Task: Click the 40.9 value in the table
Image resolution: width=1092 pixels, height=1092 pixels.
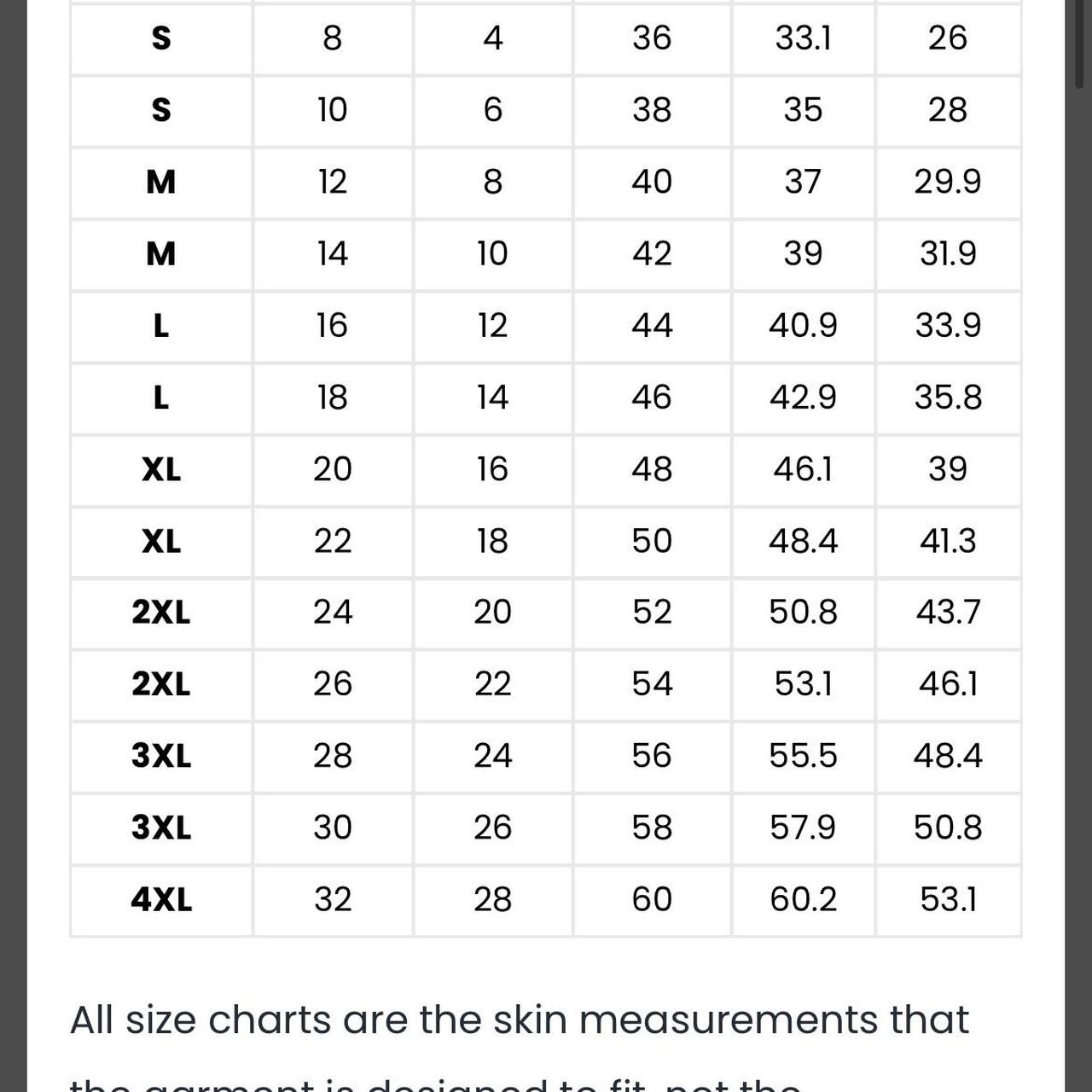Action: [x=803, y=325]
